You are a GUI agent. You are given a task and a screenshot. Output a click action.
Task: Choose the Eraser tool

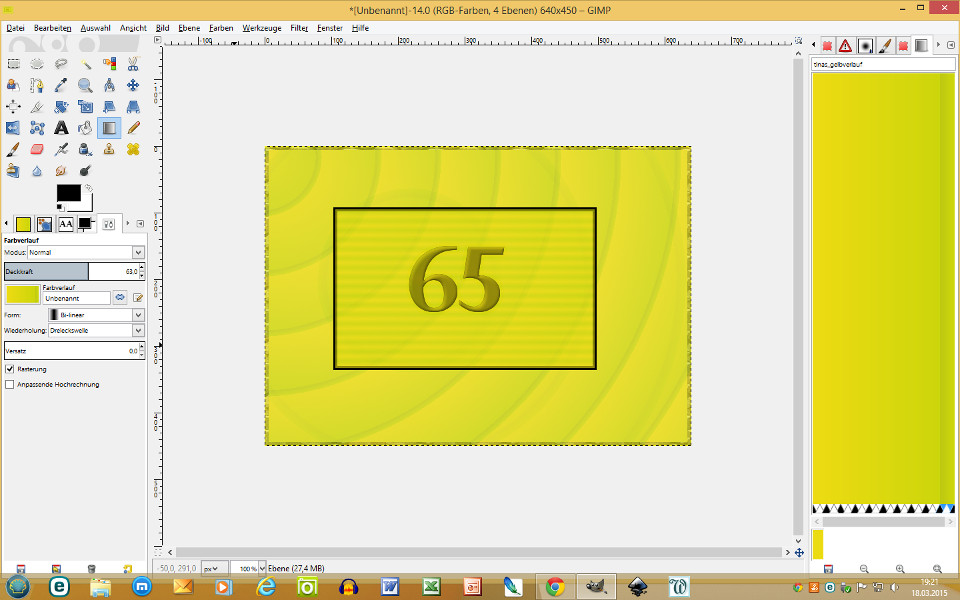[37, 149]
